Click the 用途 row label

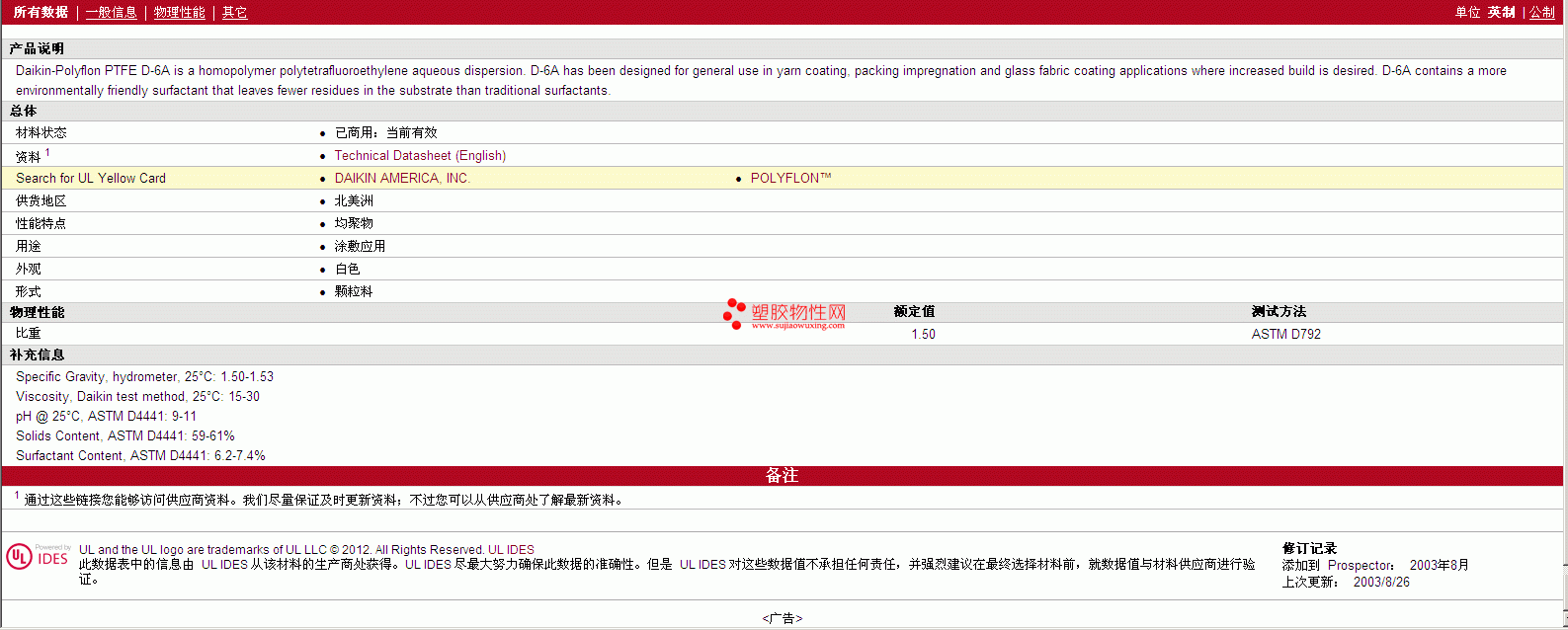[29, 247]
